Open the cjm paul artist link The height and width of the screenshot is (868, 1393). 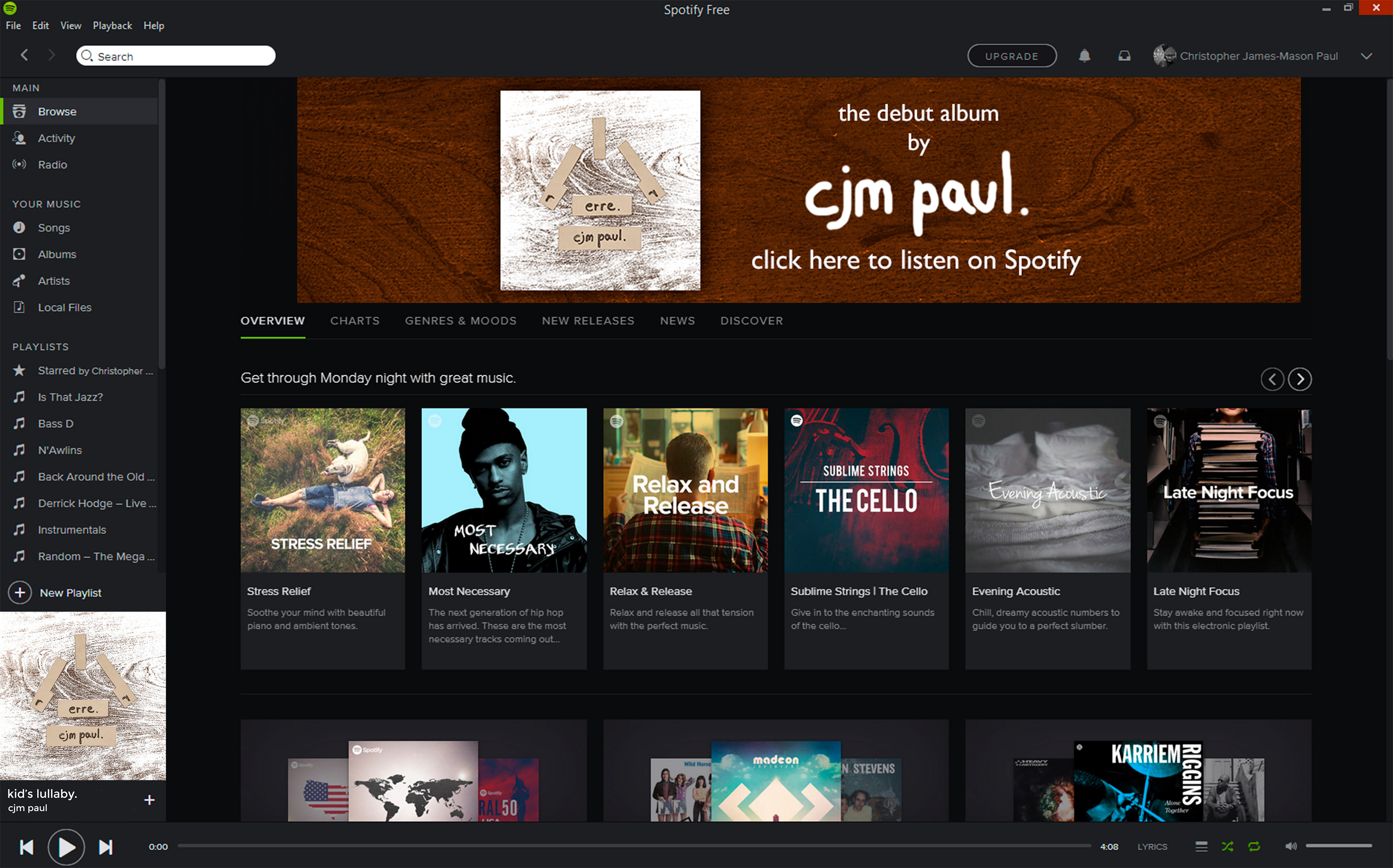point(28,808)
